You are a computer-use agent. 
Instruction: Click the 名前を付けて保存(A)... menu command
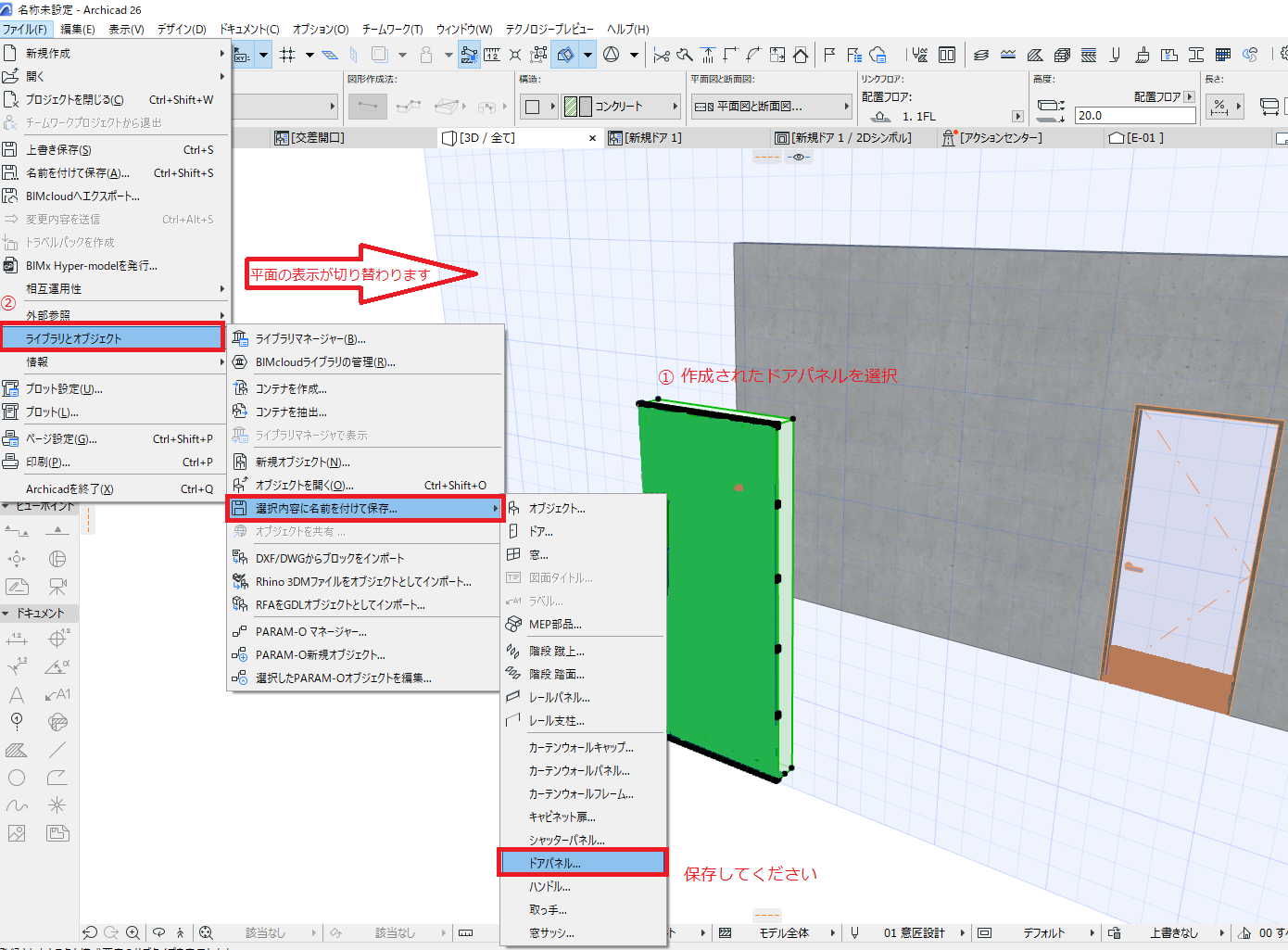pos(114,172)
